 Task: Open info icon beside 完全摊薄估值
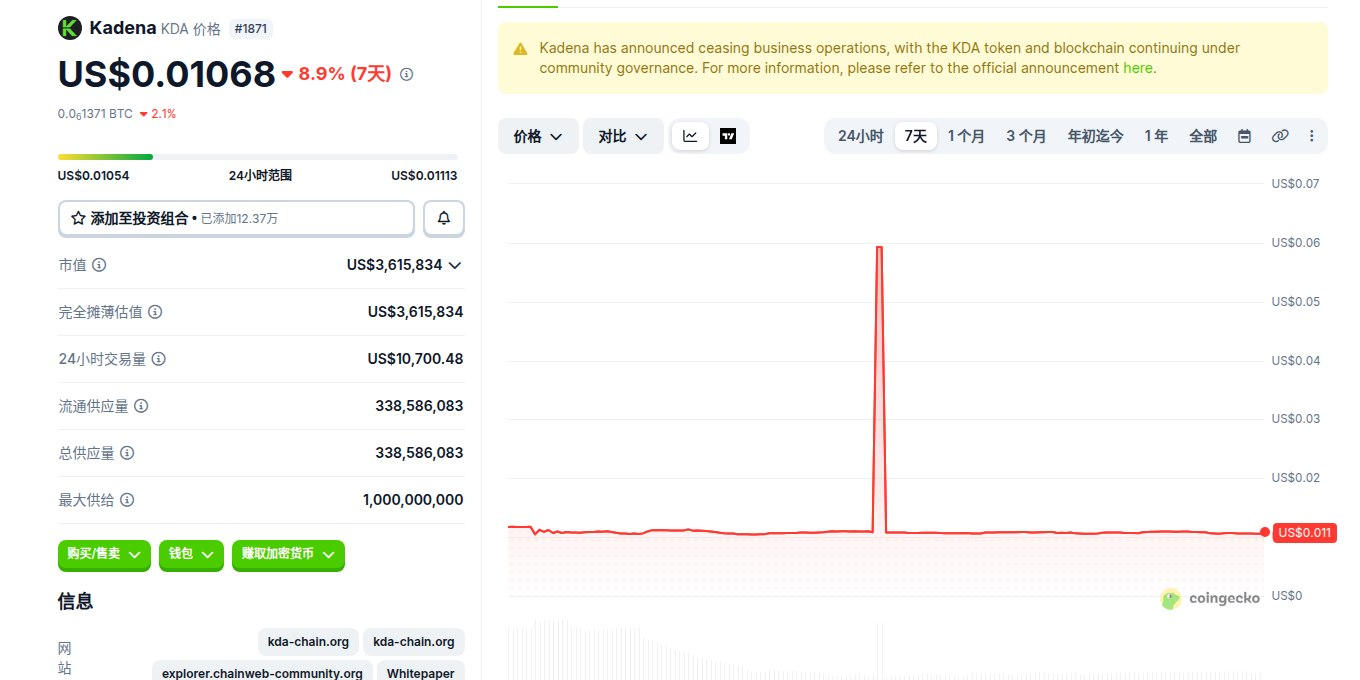point(155,312)
